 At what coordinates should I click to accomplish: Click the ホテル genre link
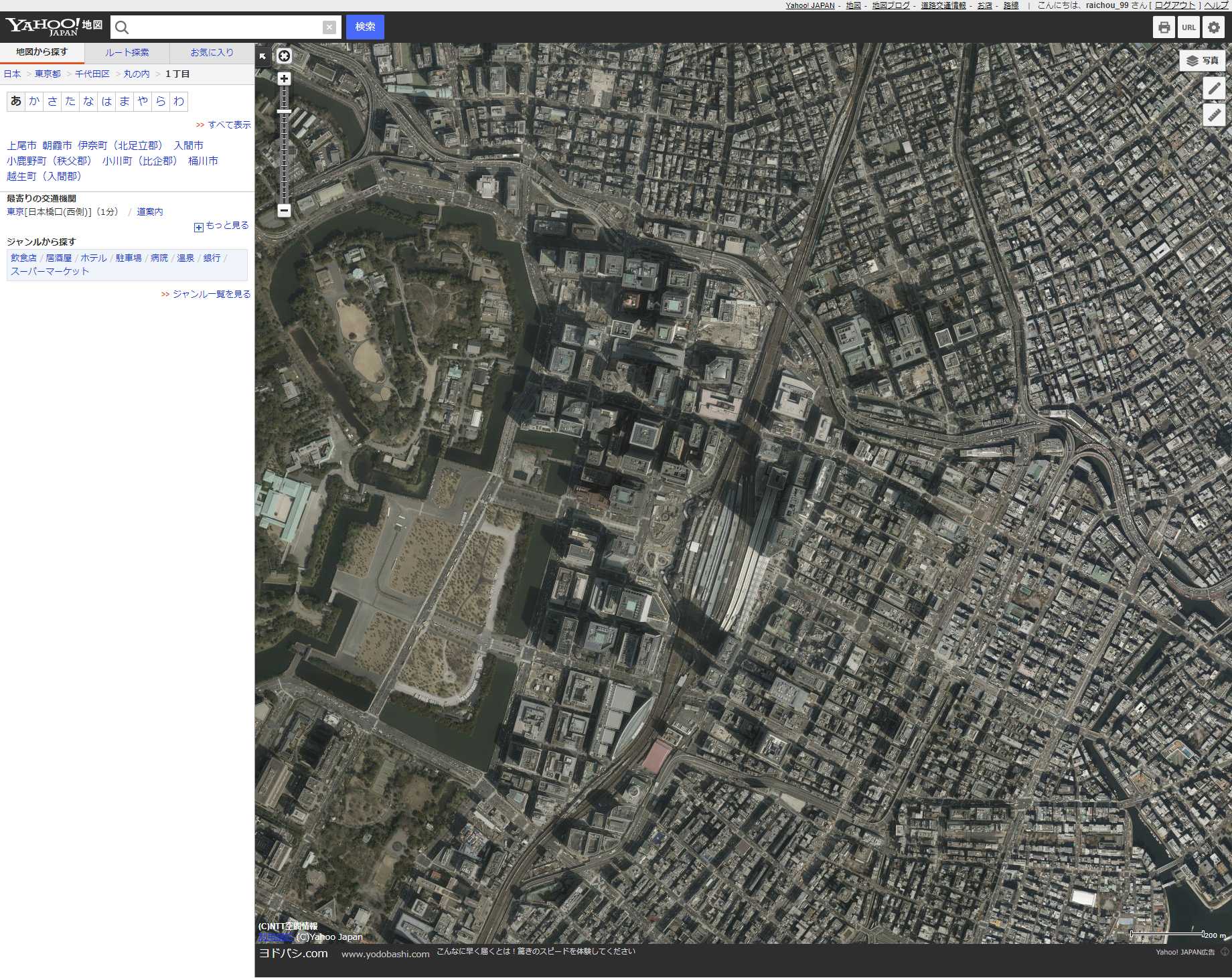(x=94, y=258)
